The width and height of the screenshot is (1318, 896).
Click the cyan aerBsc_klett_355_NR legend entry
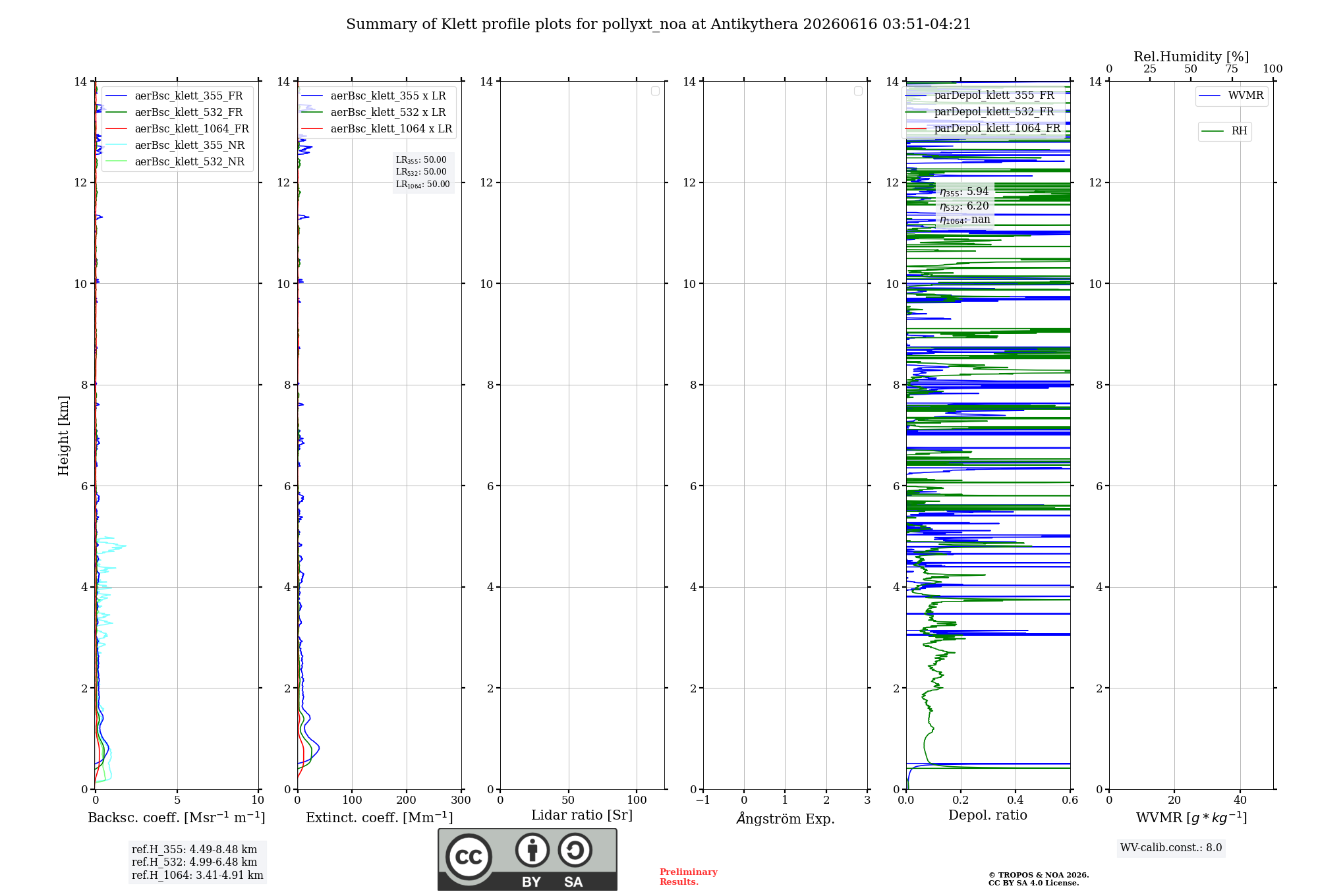(176, 146)
